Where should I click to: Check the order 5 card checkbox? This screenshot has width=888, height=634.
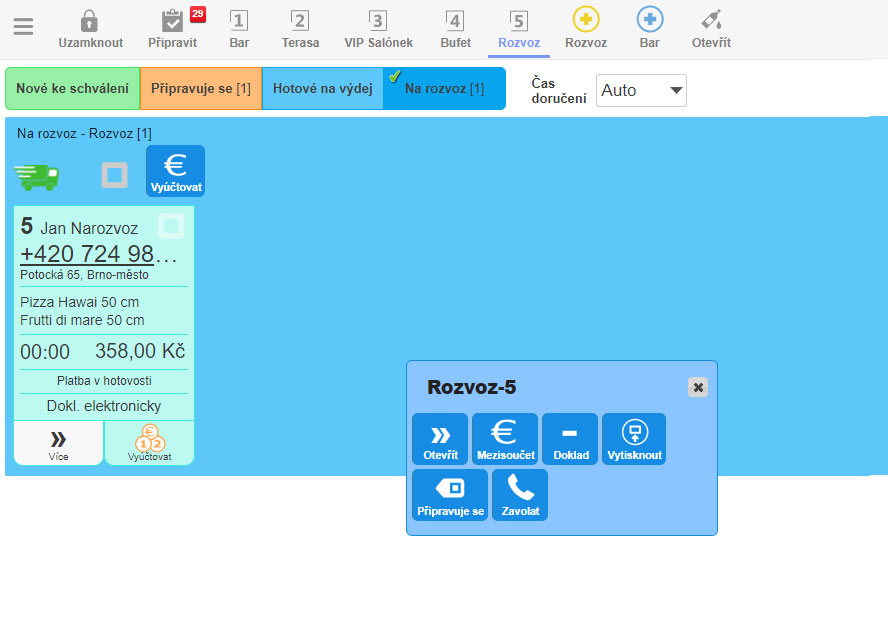pyautogui.click(x=171, y=226)
